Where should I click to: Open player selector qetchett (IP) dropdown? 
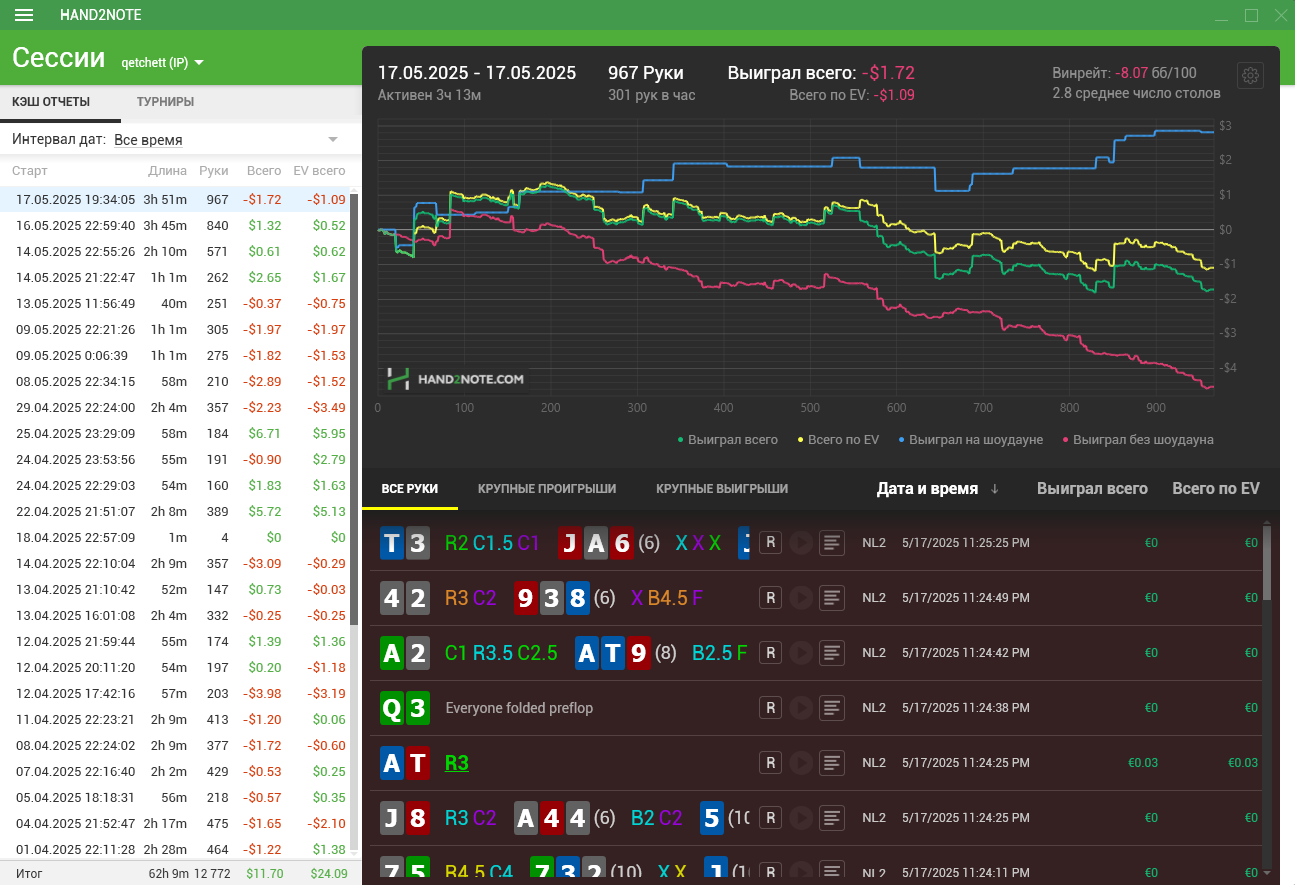(x=162, y=62)
